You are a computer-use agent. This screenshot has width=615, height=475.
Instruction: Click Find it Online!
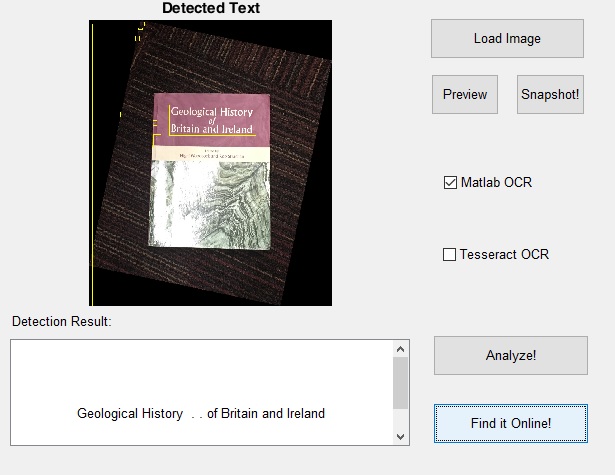pyautogui.click(x=511, y=423)
